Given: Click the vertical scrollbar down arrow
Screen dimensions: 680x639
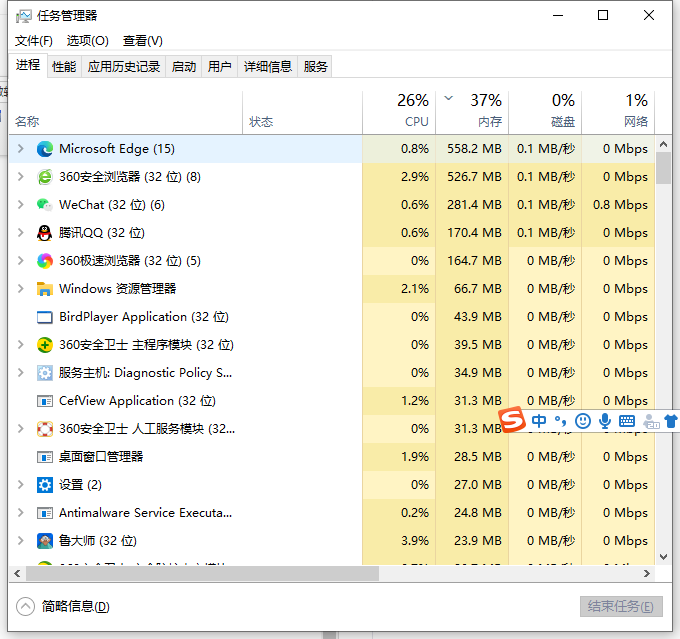Looking at the screenshot, I should (664, 556).
